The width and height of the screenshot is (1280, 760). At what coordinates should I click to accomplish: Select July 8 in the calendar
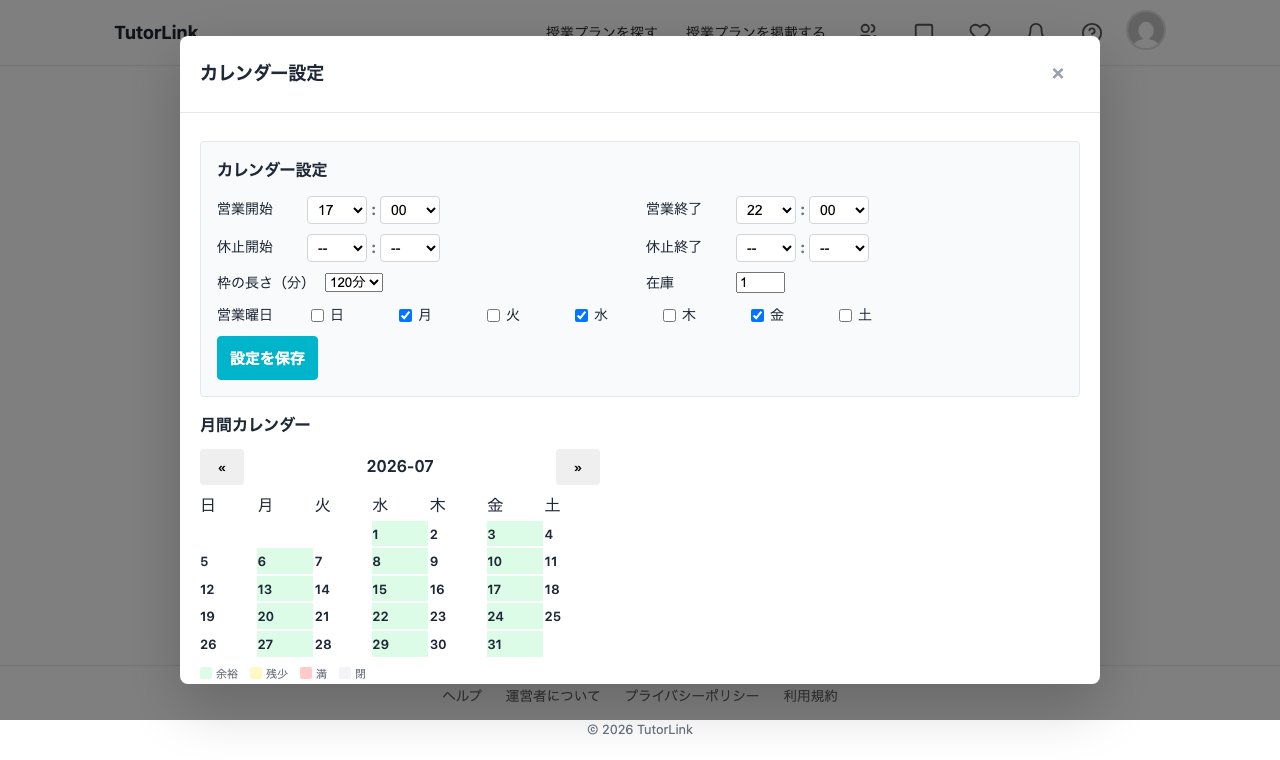tap(400, 562)
